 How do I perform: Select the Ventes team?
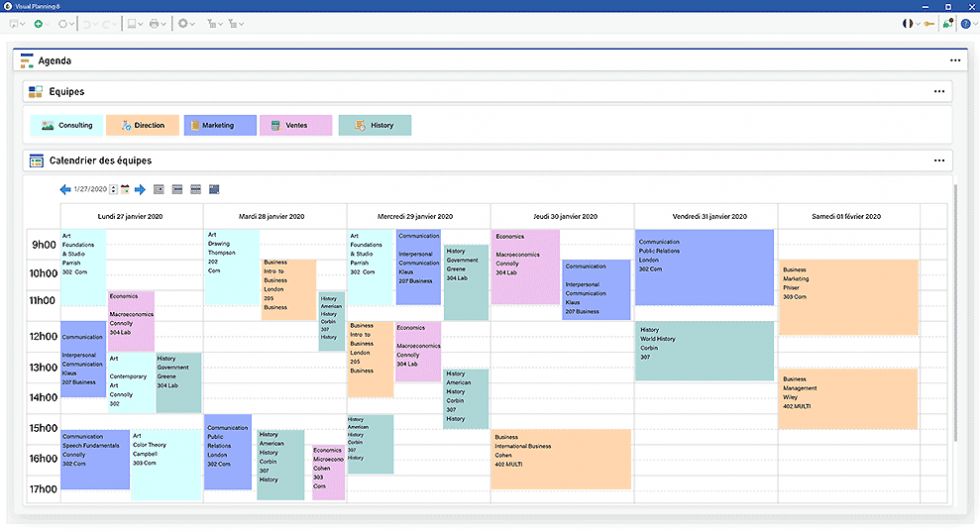(295, 125)
